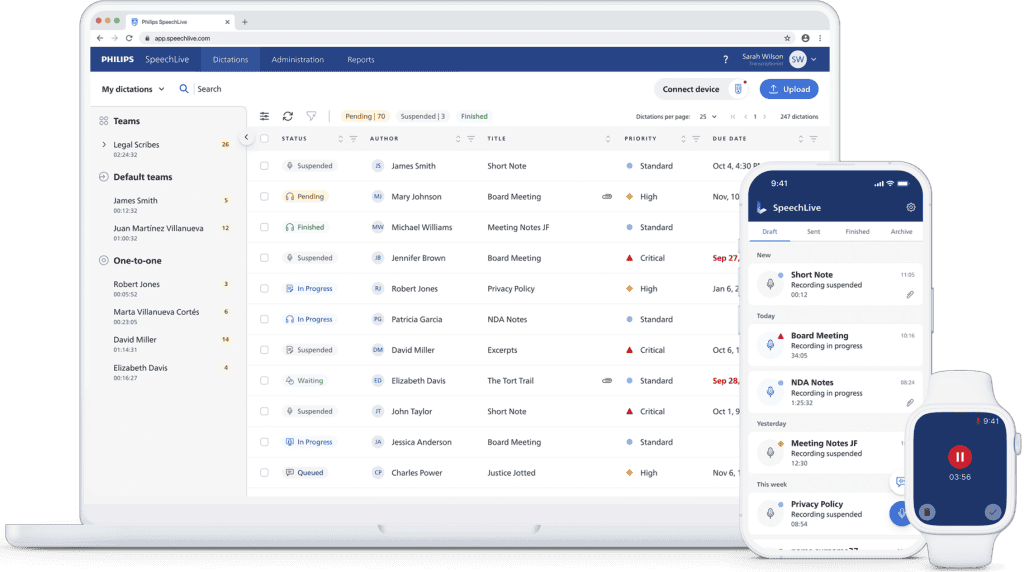Check the James Smith Short Note row
The width and height of the screenshot is (1024, 572).
click(264, 166)
